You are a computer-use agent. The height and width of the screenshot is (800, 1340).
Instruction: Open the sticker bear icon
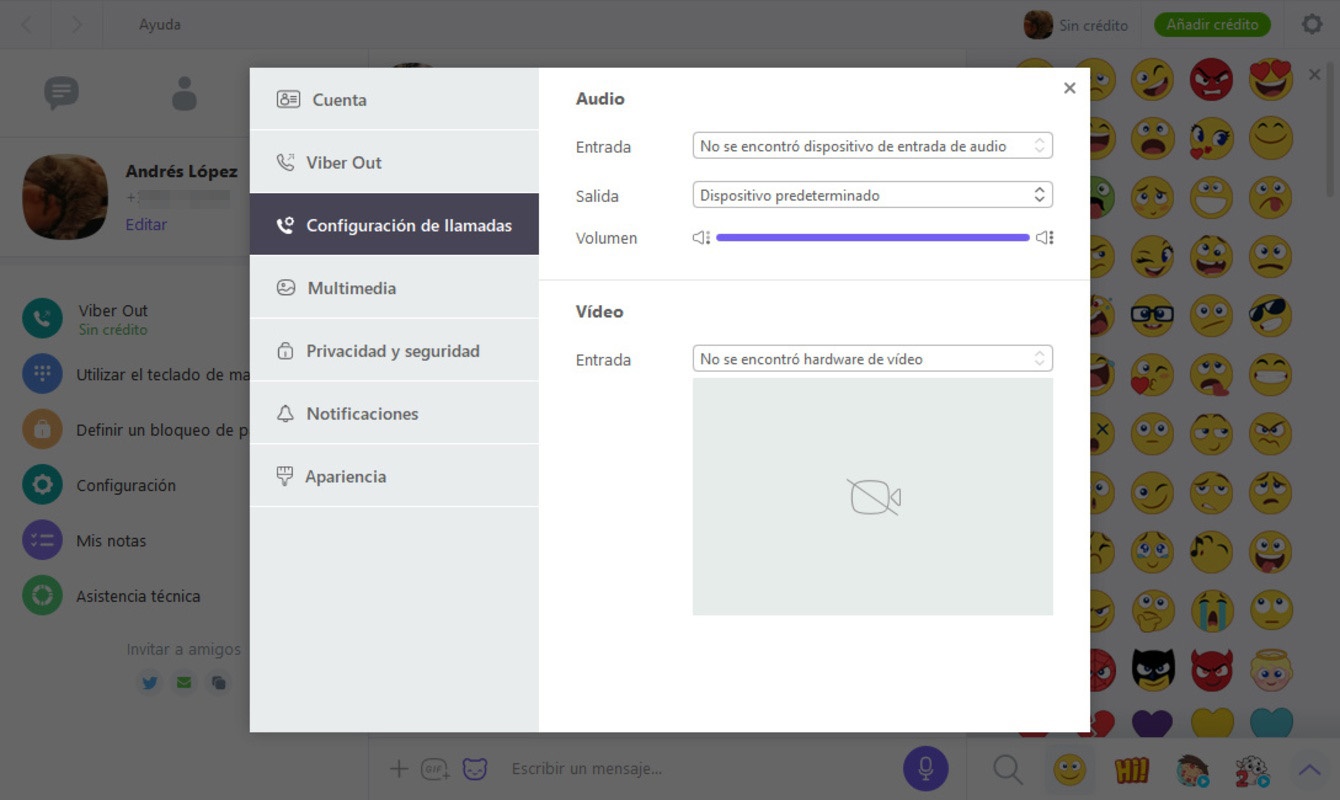[475, 769]
